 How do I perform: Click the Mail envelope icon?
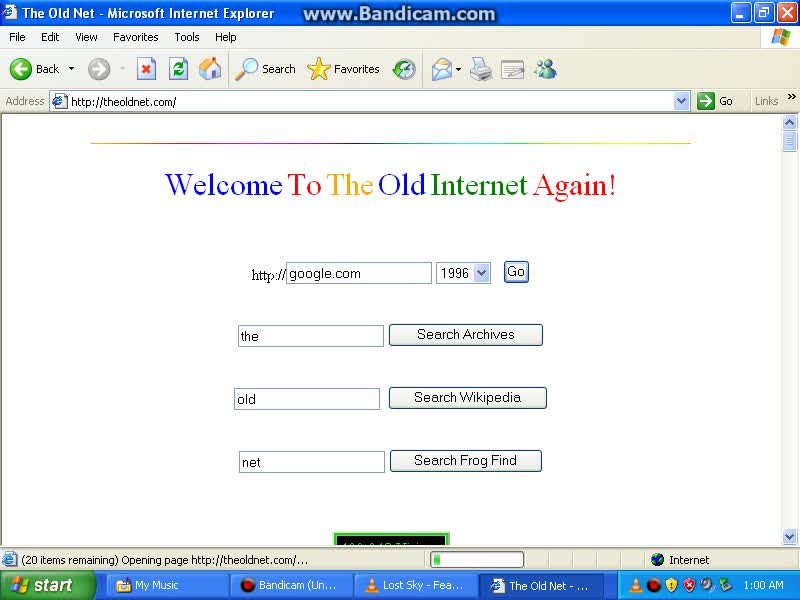coord(442,69)
